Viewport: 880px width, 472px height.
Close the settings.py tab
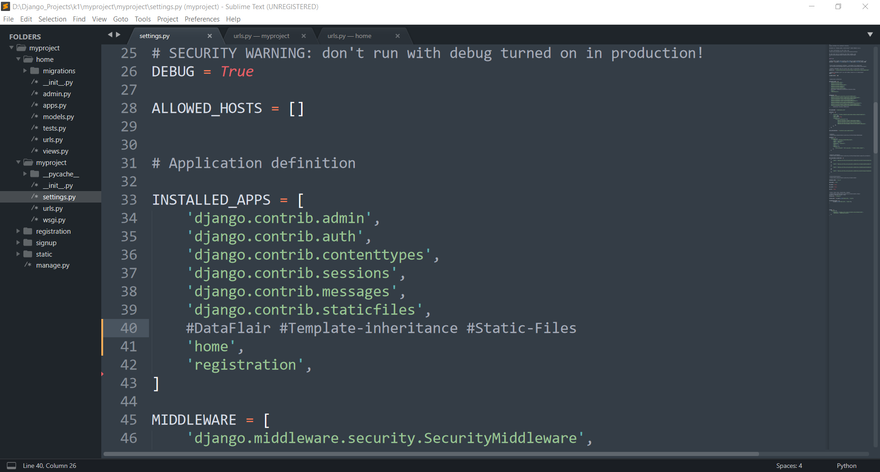209,36
